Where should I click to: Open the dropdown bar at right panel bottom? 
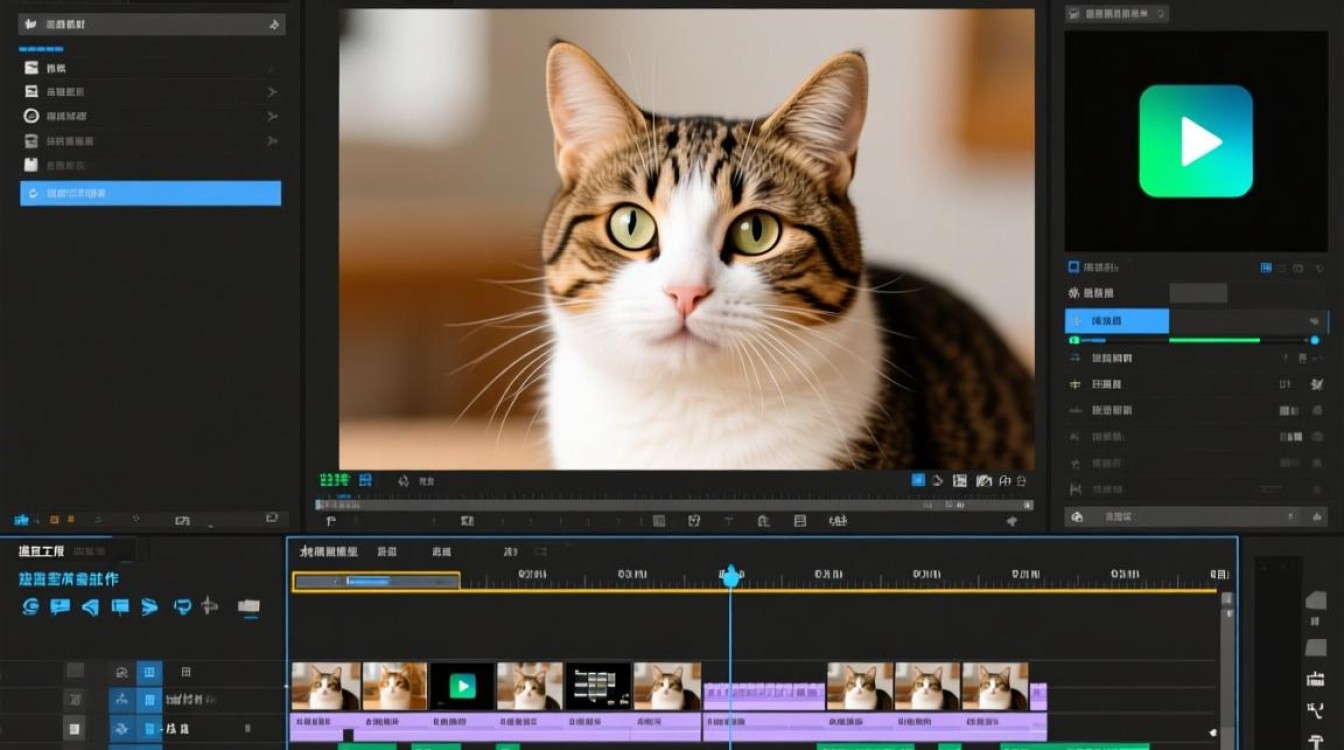(x=1196, y=517)
